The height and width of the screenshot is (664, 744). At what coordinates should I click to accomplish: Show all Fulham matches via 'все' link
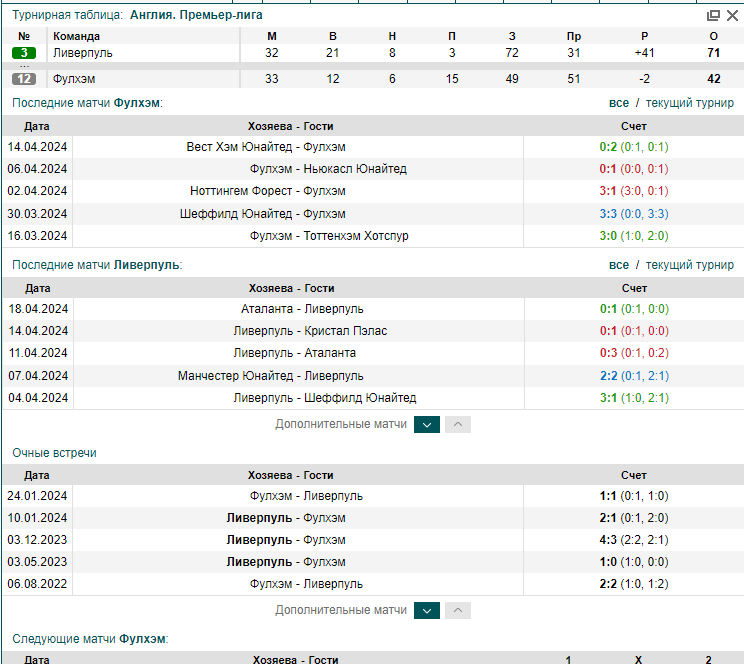619,103
